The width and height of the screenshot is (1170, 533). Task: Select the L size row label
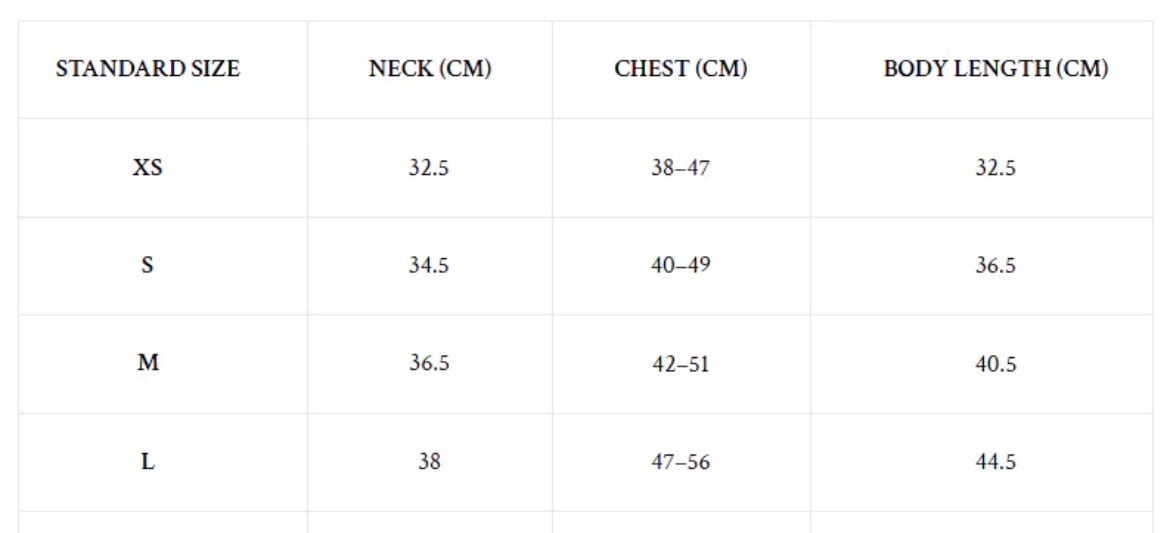point(148,462)
